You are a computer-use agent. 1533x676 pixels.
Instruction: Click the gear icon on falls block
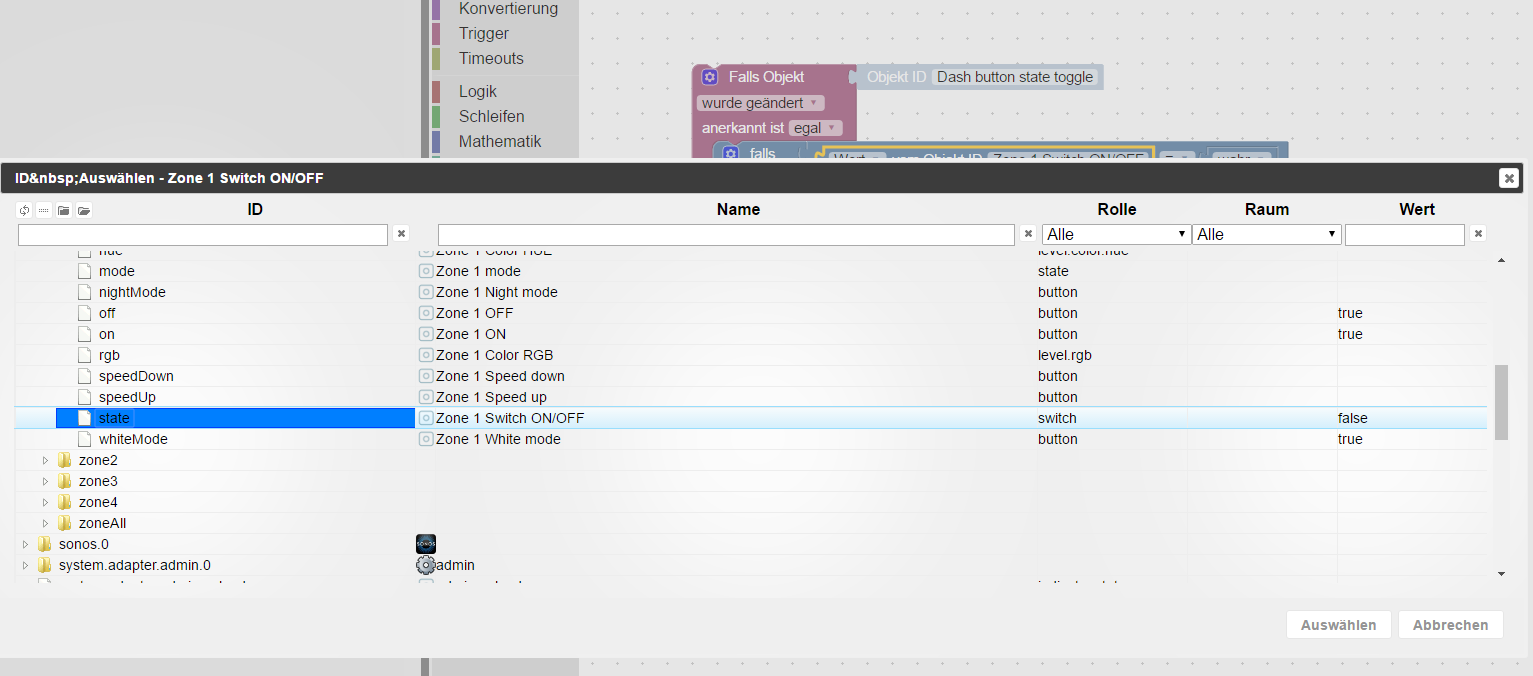(x=730, y=153)
